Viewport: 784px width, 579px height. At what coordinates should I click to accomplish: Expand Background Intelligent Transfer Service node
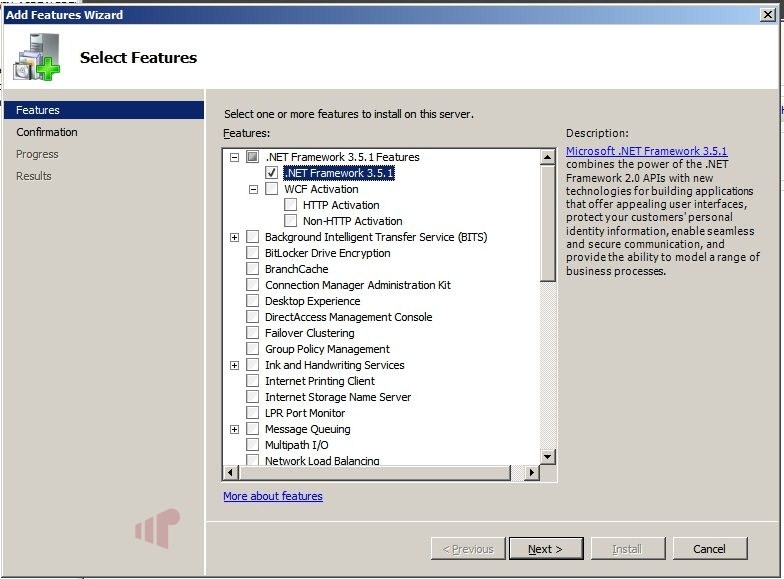click(x=234, y=238)
